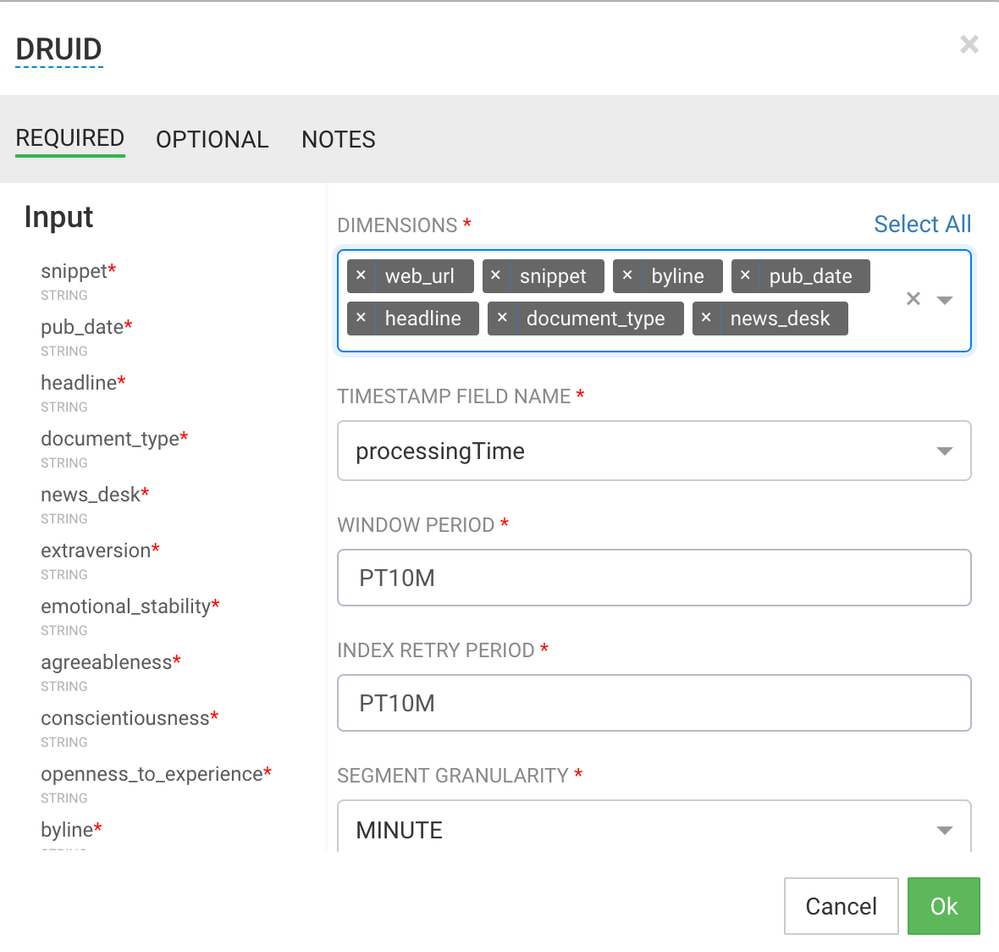Screen dimensions: 999x952
Task: Switch to the Optional tab
Action: coord(212,139)
